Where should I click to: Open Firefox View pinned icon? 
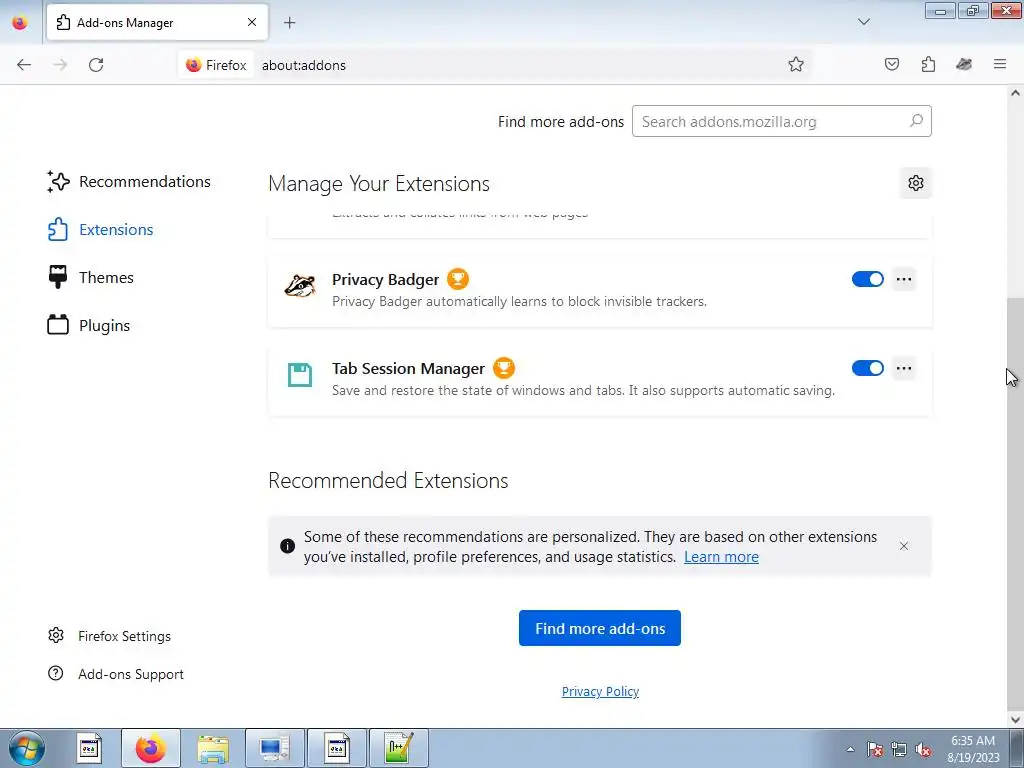(20, 22)
